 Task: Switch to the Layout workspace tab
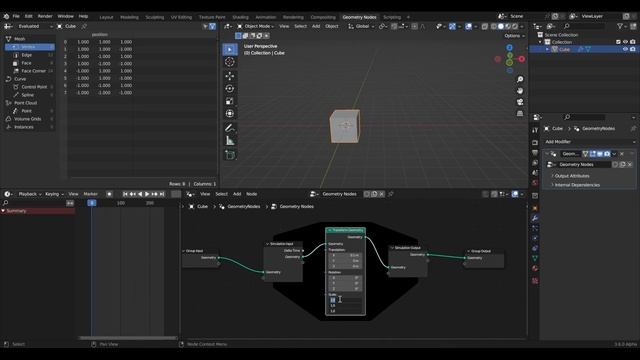(106, 17)
